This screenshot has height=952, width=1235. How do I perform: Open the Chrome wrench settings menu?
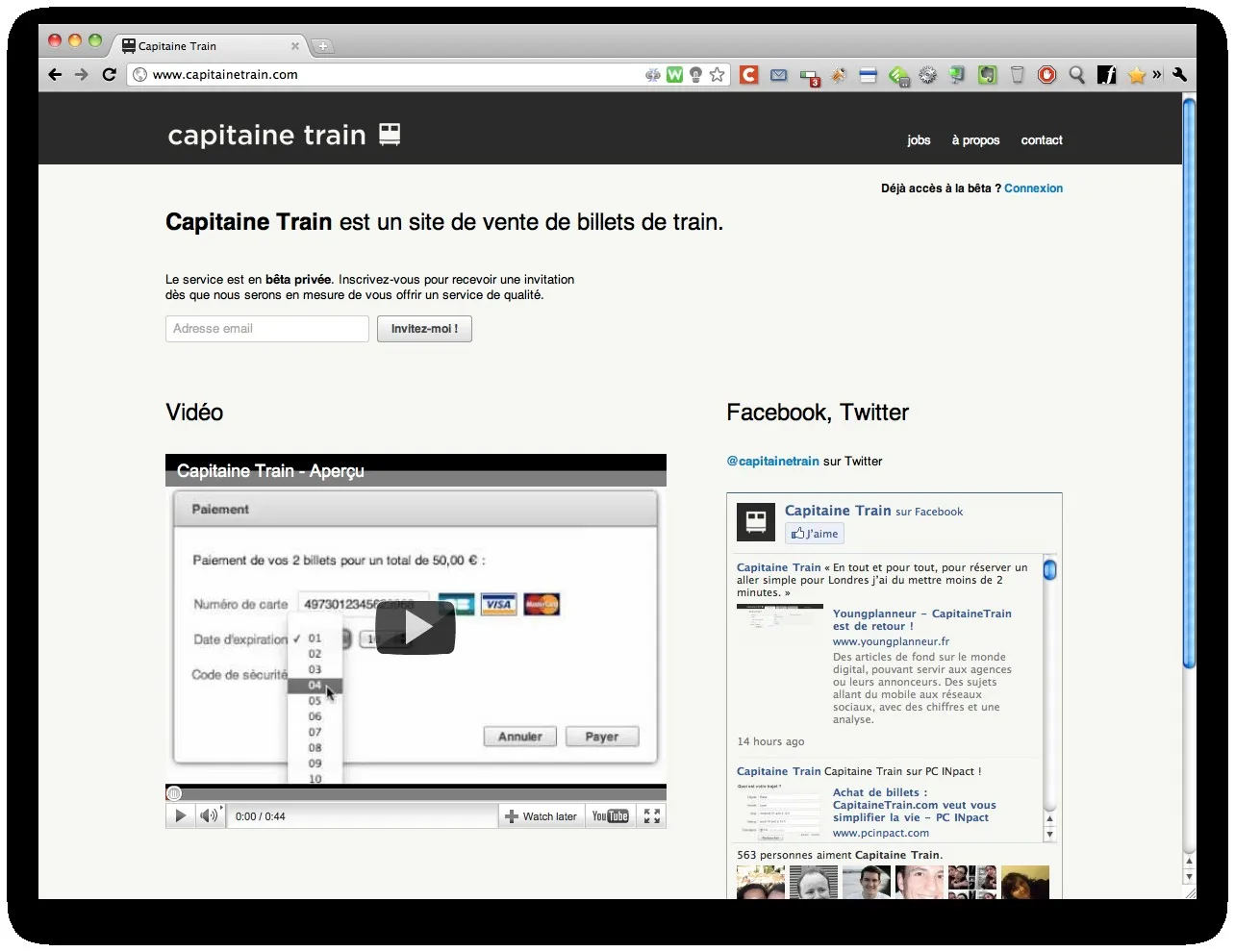[1180, 74]
